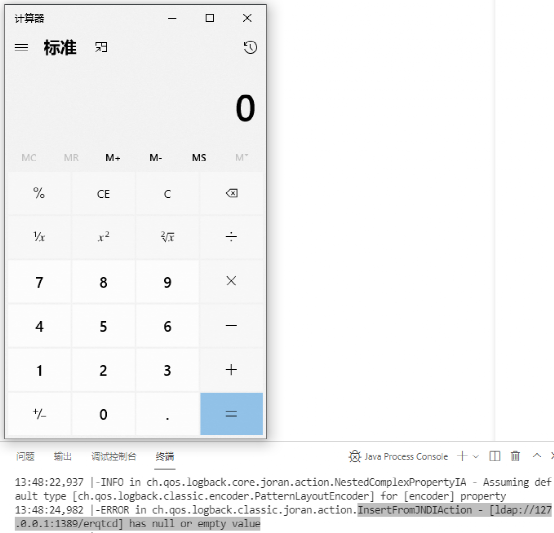The image size is (554, 533).
Task: Open the calculator navigation hamburger menu
Action: [x=22, y=47]
